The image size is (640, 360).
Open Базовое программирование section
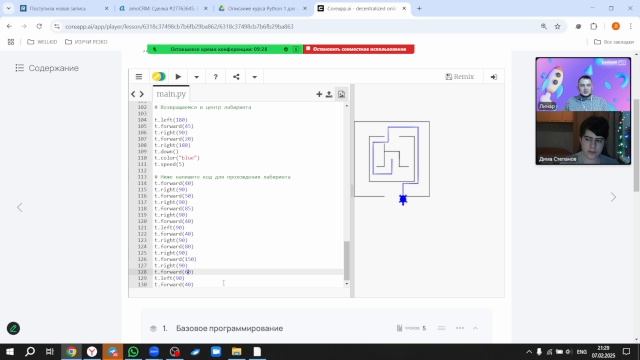229,328
